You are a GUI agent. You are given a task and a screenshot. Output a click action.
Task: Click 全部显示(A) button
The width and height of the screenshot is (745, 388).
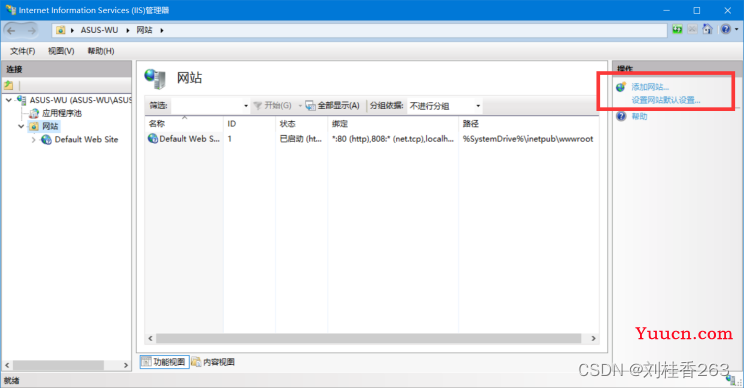coord(333,105)
